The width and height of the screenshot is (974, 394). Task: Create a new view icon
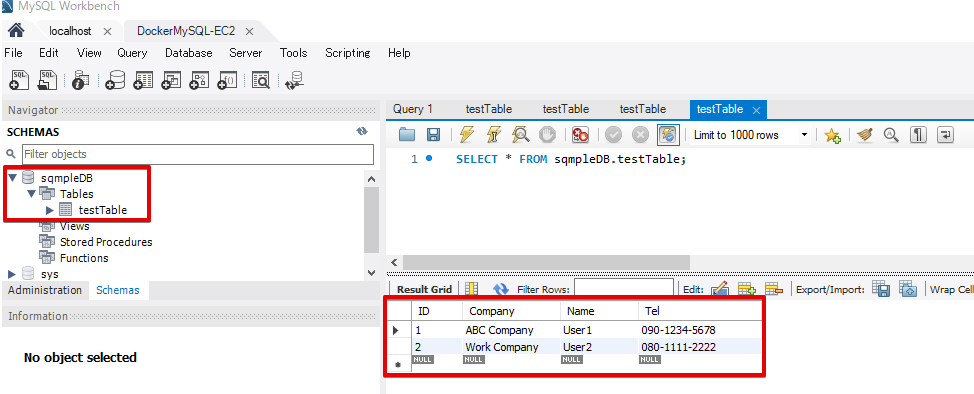171,80
